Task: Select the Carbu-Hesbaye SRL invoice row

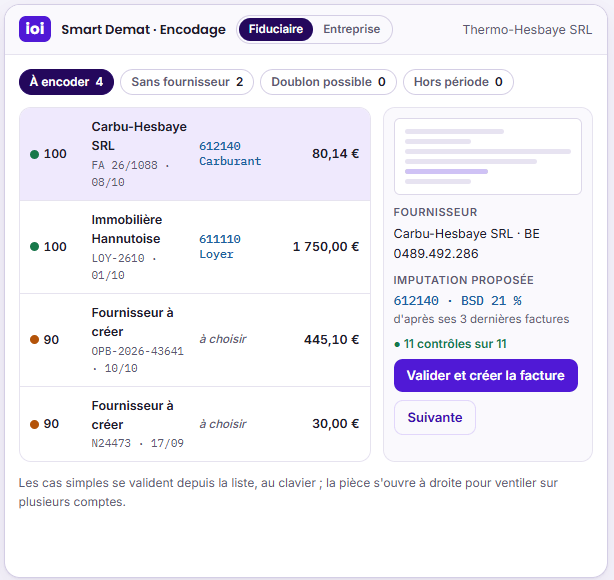Action: [195, 154]
